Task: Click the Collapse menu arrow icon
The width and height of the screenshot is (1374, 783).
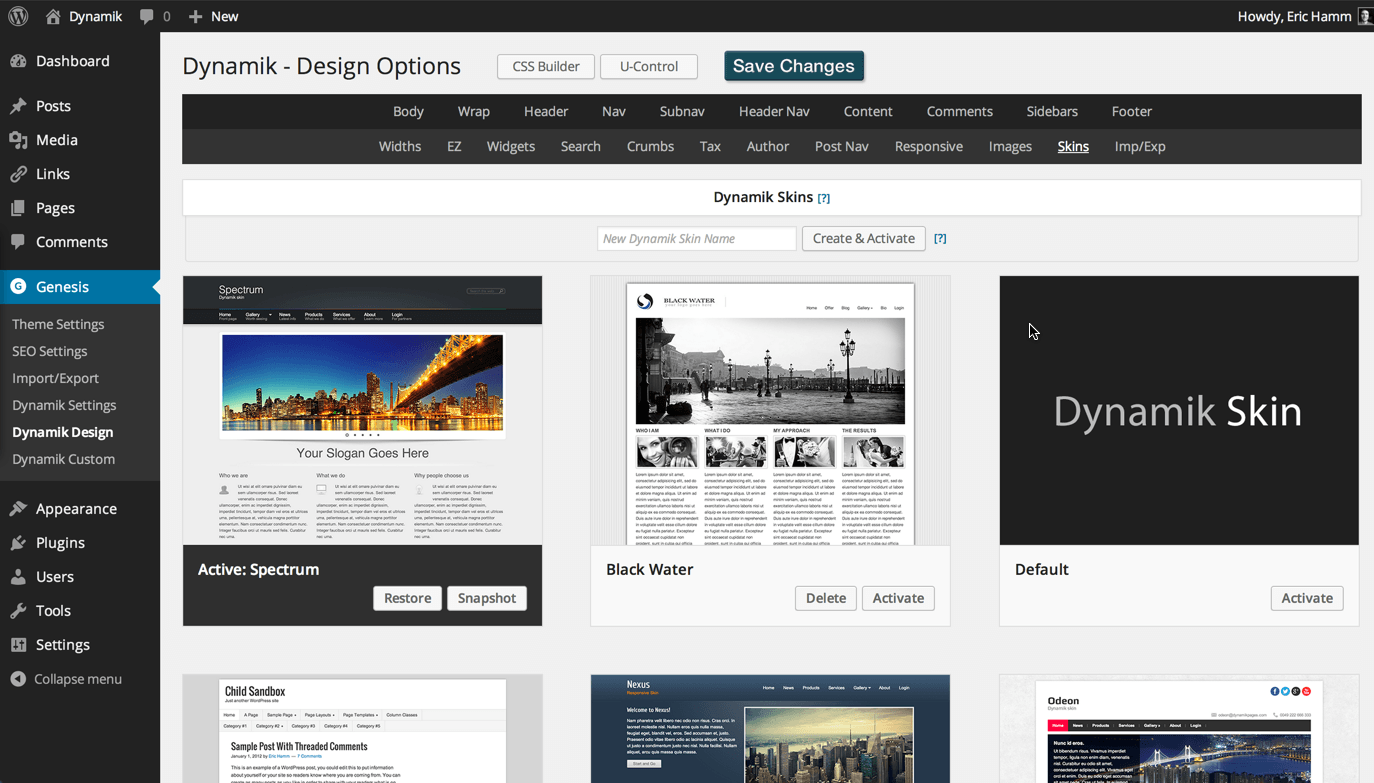Action: pos(18,679)
